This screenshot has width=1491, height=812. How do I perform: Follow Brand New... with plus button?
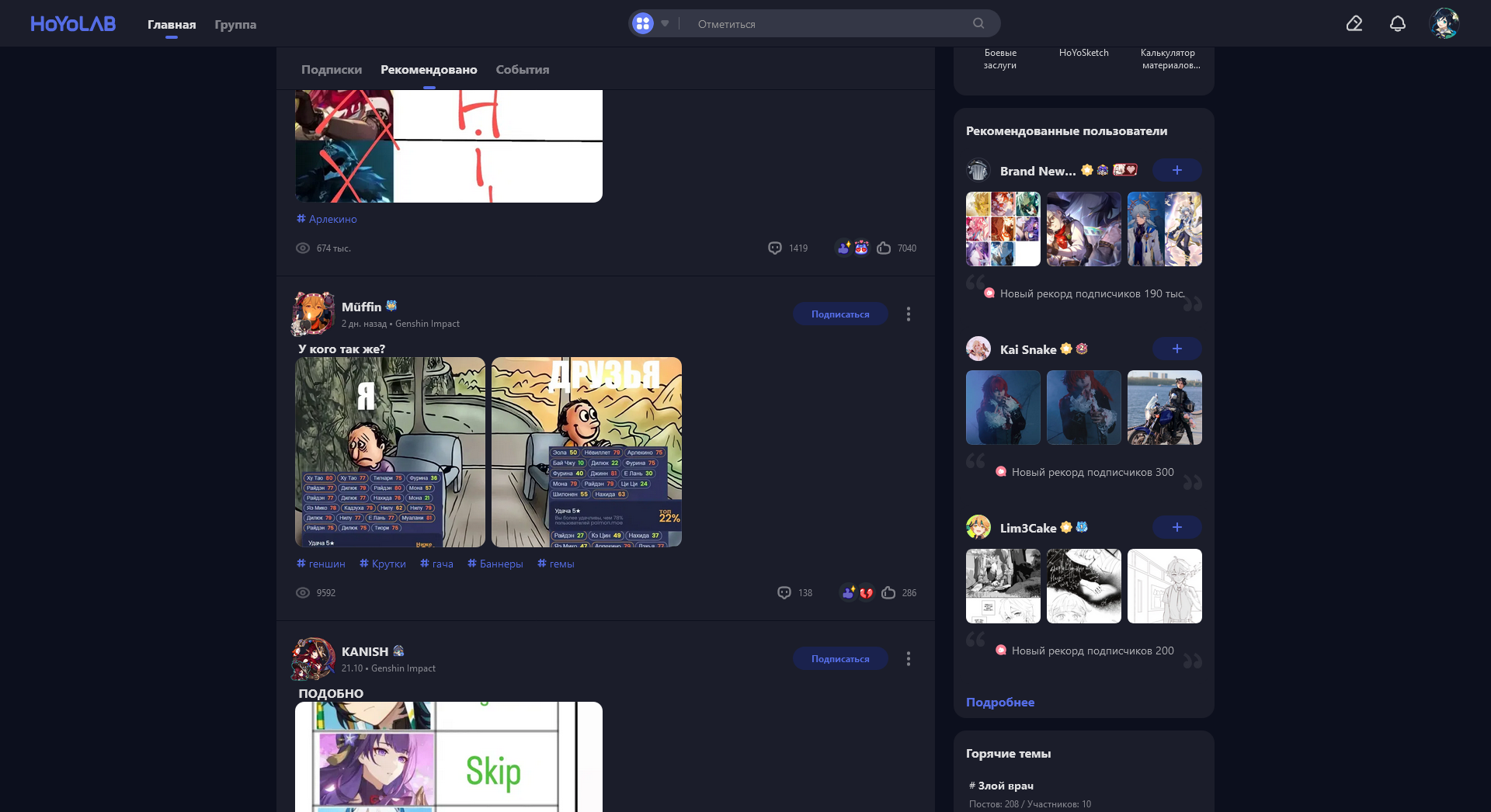1177,170
